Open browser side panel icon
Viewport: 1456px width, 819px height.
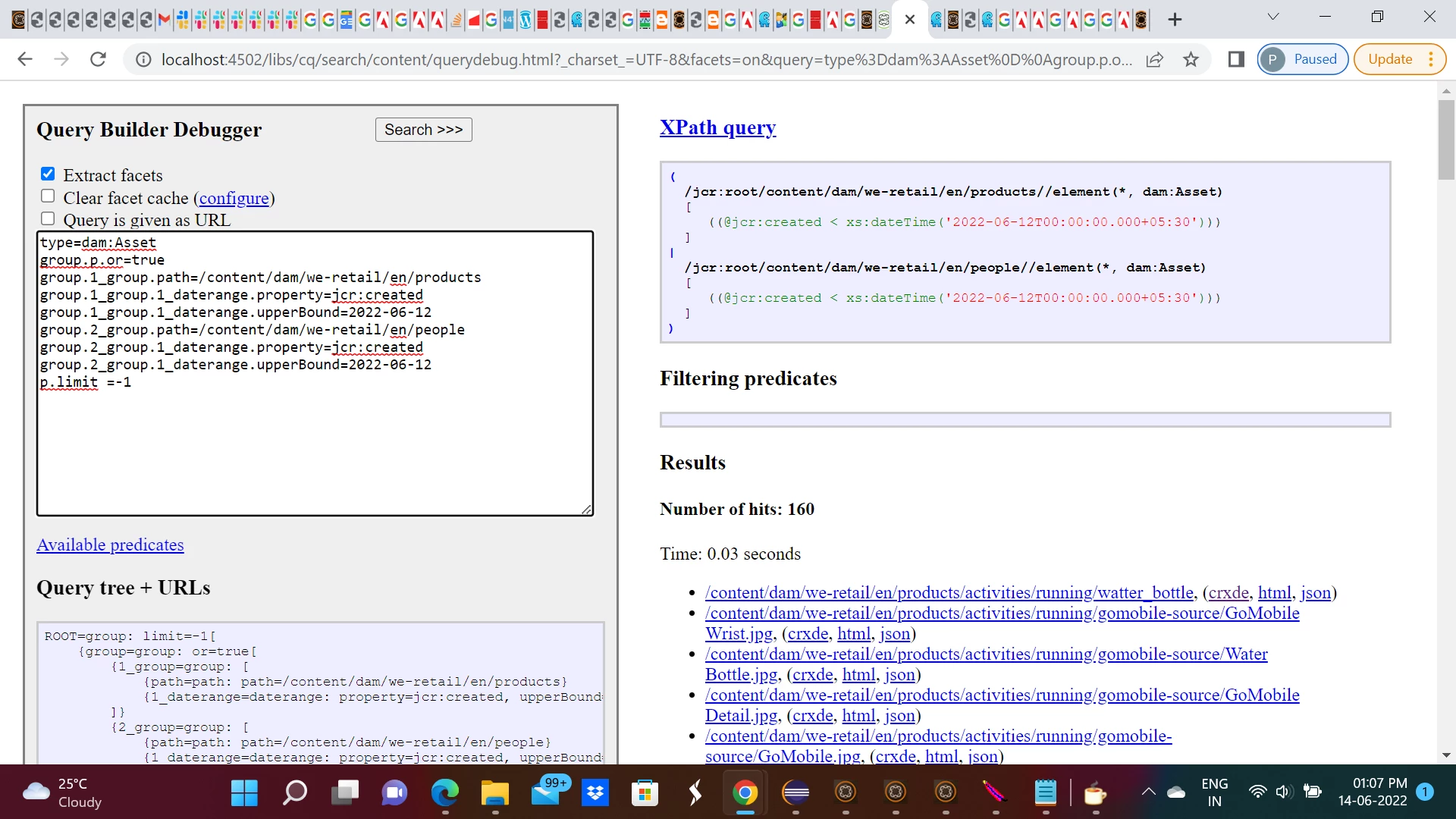(1236, 59)
